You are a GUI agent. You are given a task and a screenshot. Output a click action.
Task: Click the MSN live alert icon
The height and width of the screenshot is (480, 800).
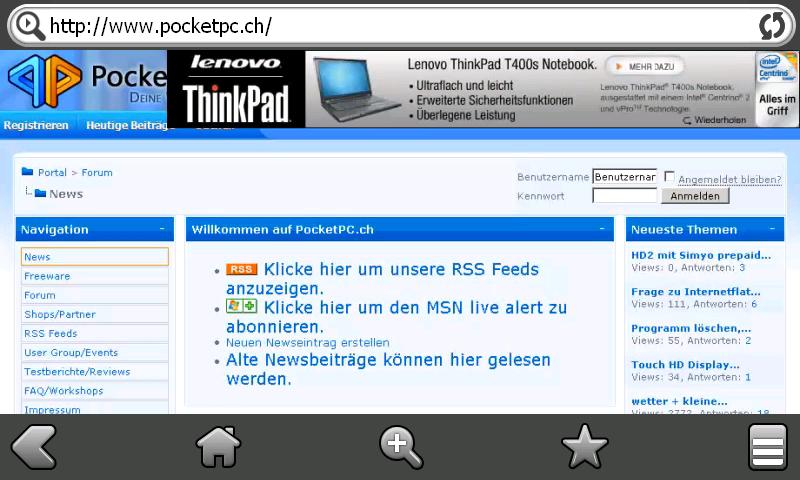pyautogui.click(x=242, y=306)
